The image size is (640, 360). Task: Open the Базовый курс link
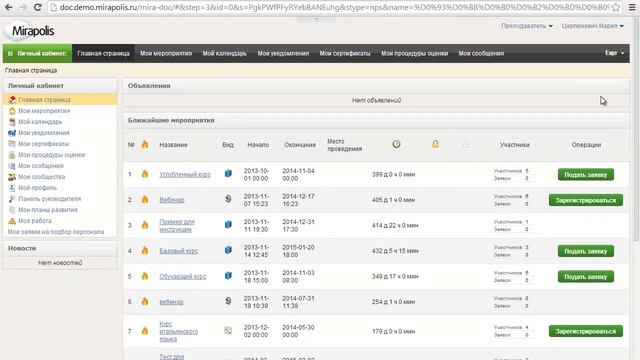178,251
